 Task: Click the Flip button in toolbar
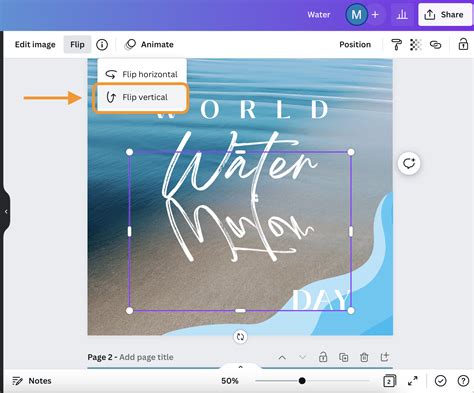pyautogui.click(x=77, y=44)
